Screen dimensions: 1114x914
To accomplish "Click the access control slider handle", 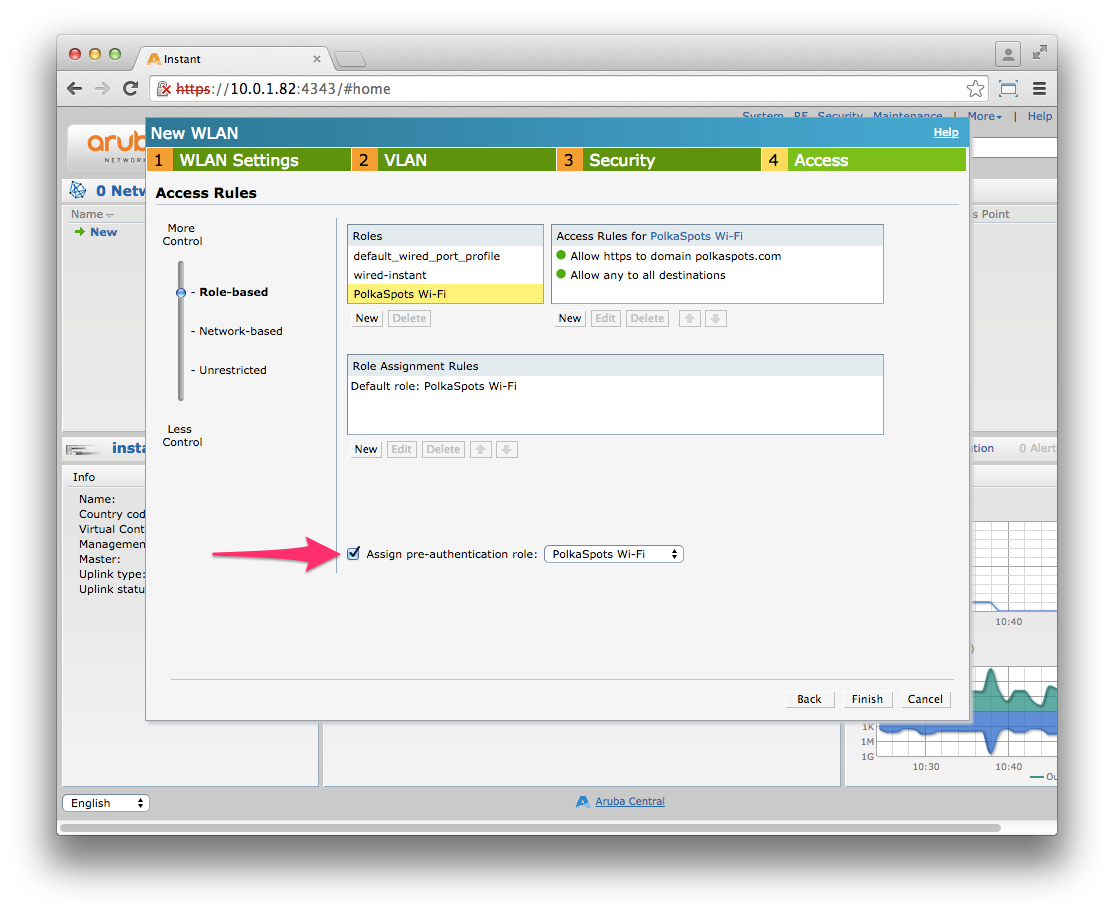I will click(180, 292).
